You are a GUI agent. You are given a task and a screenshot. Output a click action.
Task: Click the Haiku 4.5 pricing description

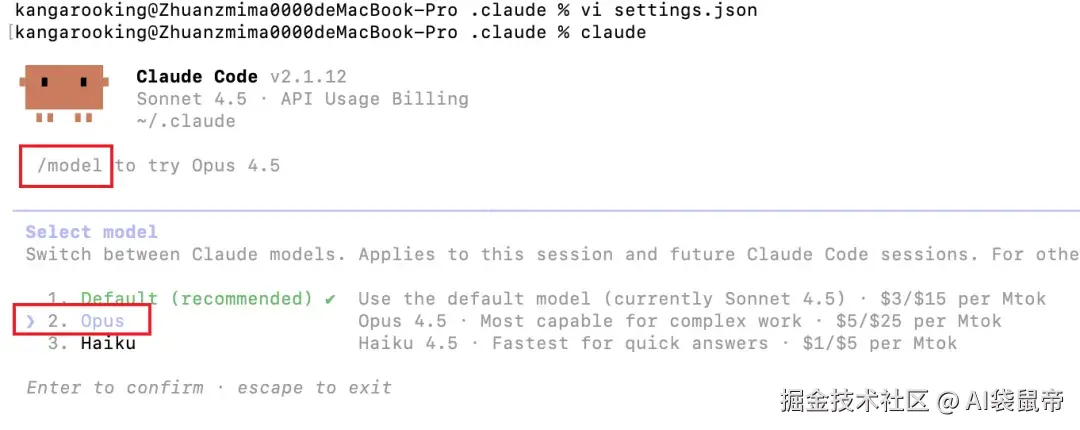657,343
